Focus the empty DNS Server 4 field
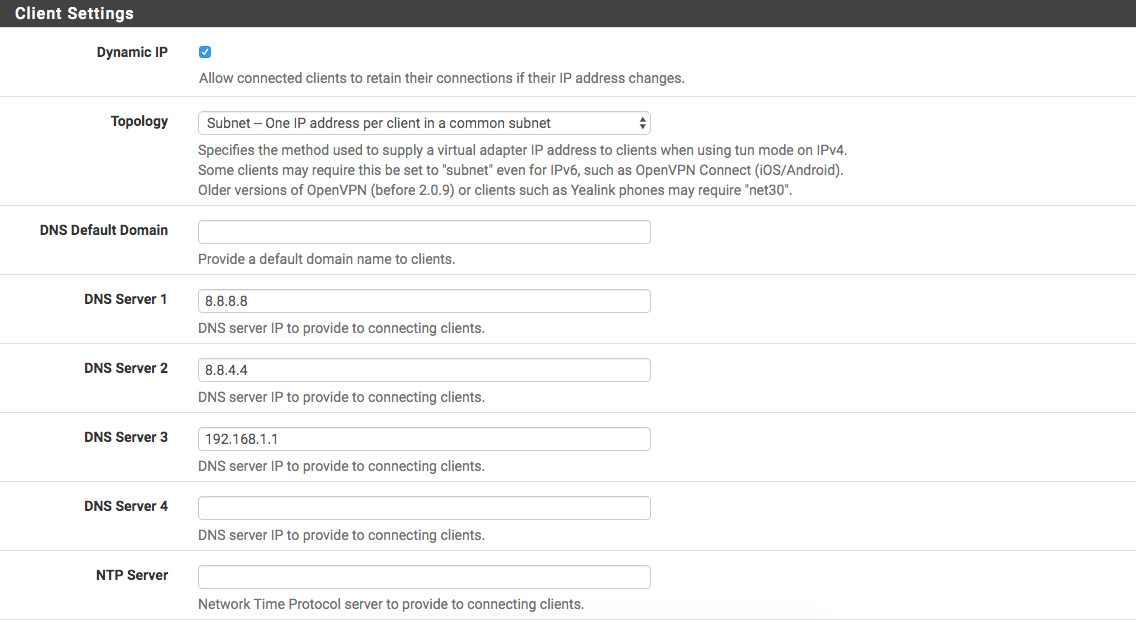 pos(424,507)
